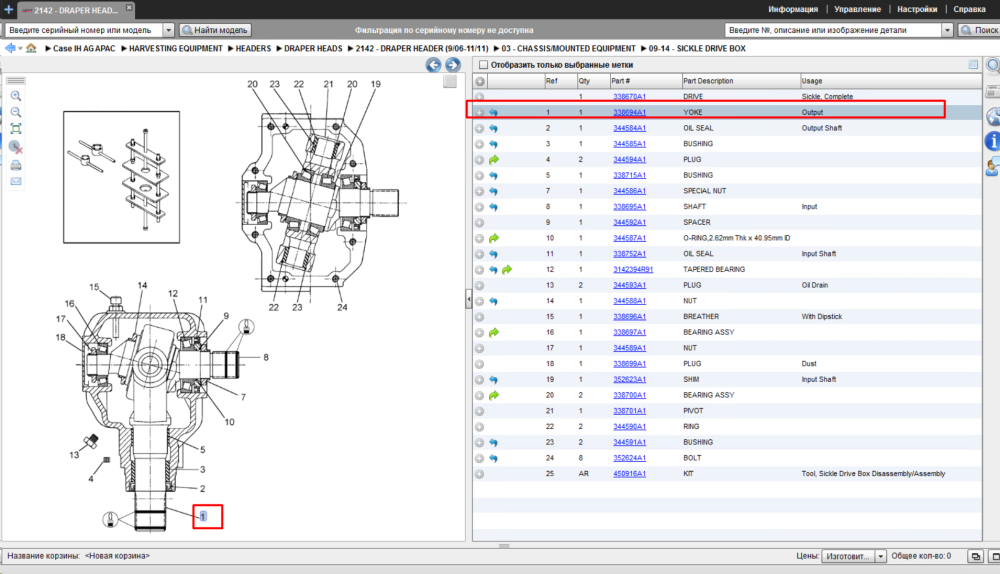The height and width of the screenshot is (574, 1000).
Task: Print the sickle drive box diagram
Action: point(16,165)
